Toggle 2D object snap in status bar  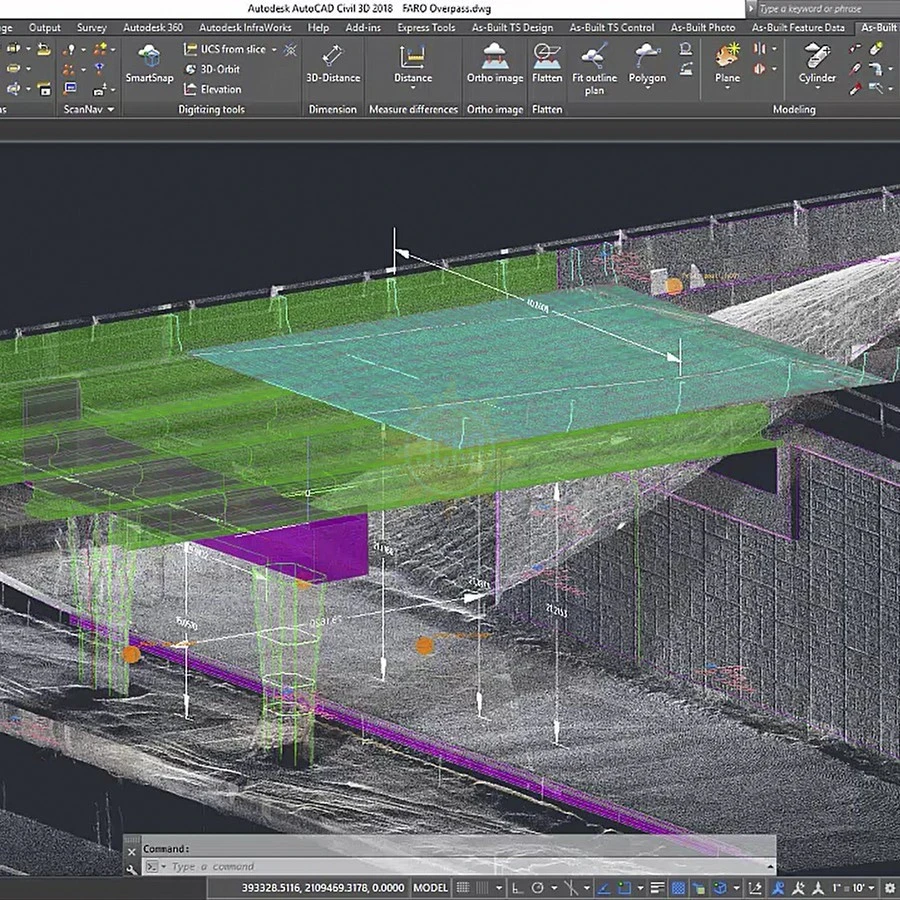click(624, 888)
